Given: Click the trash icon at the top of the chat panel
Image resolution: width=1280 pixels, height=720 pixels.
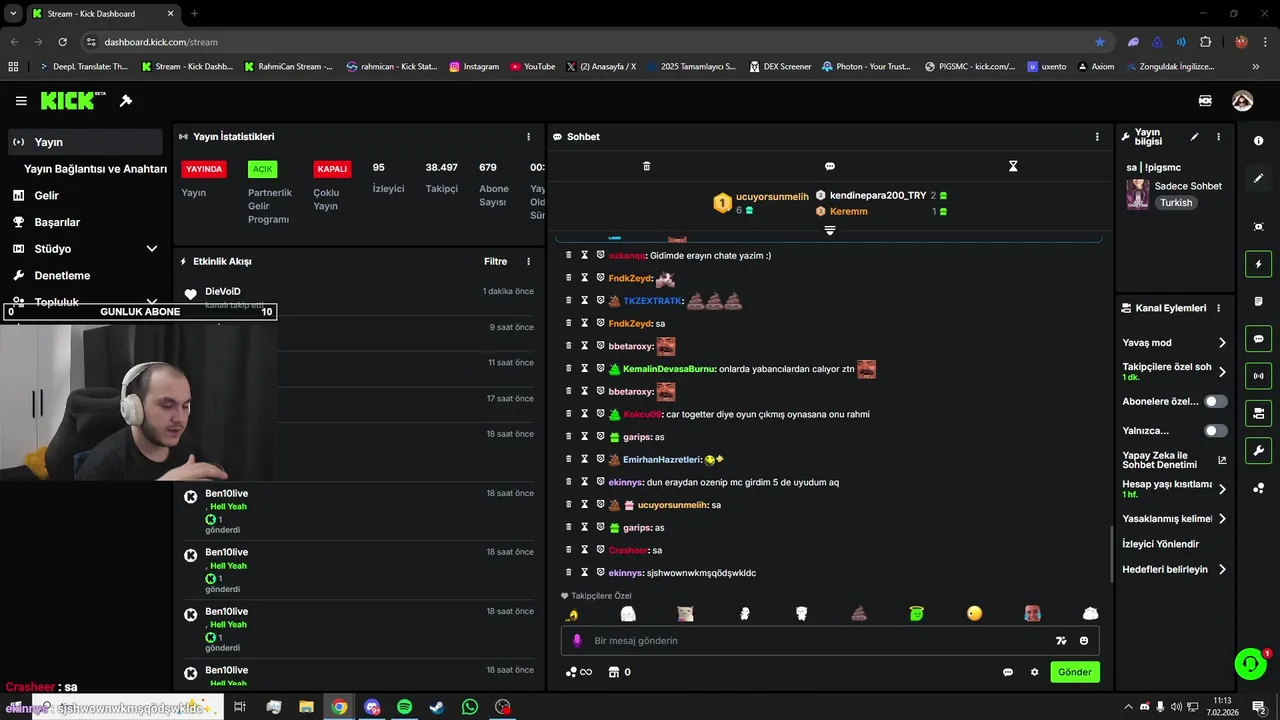Looking at the screenshot, I should 646,166.
